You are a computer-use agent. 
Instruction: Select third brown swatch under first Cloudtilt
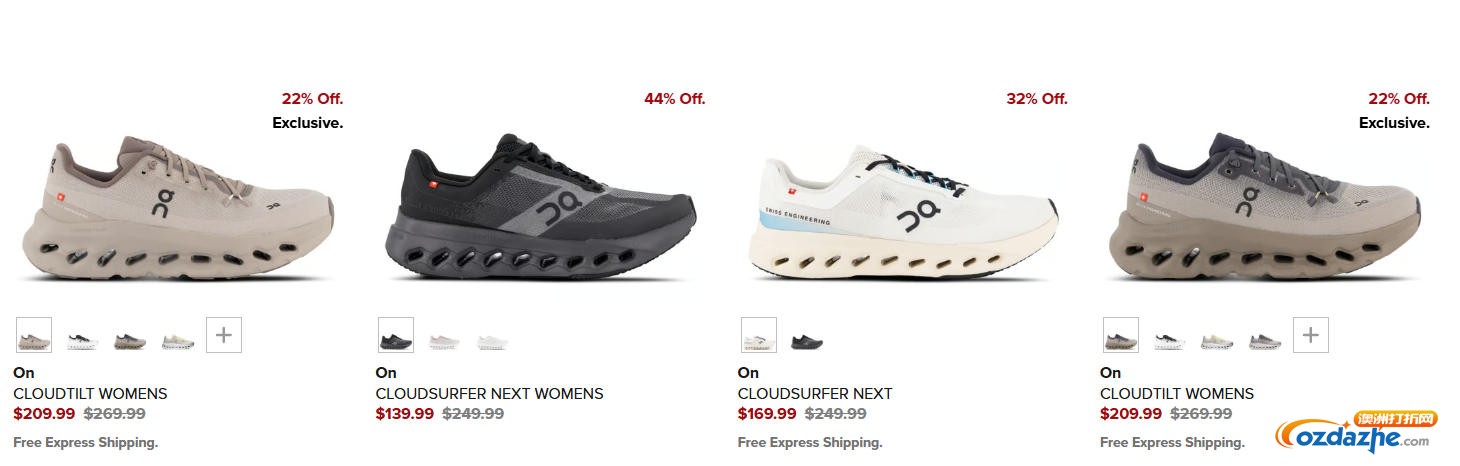tap(130, 341)
